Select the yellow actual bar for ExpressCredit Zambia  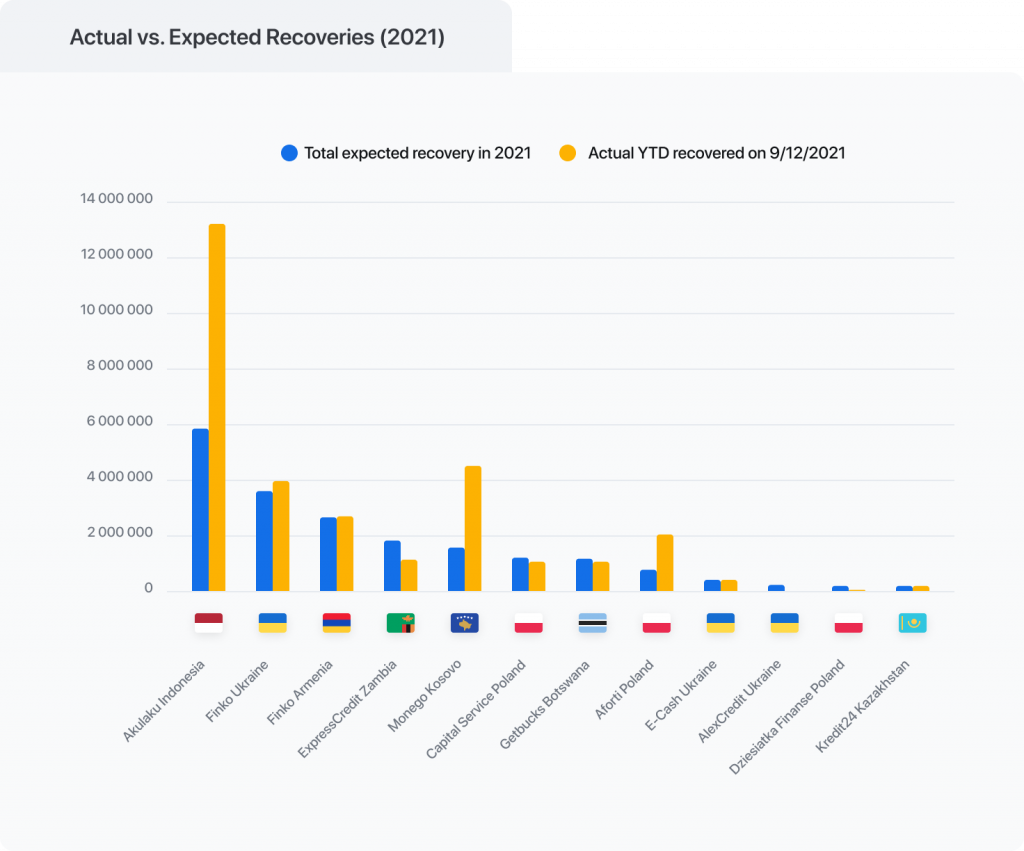click(409, 575)
